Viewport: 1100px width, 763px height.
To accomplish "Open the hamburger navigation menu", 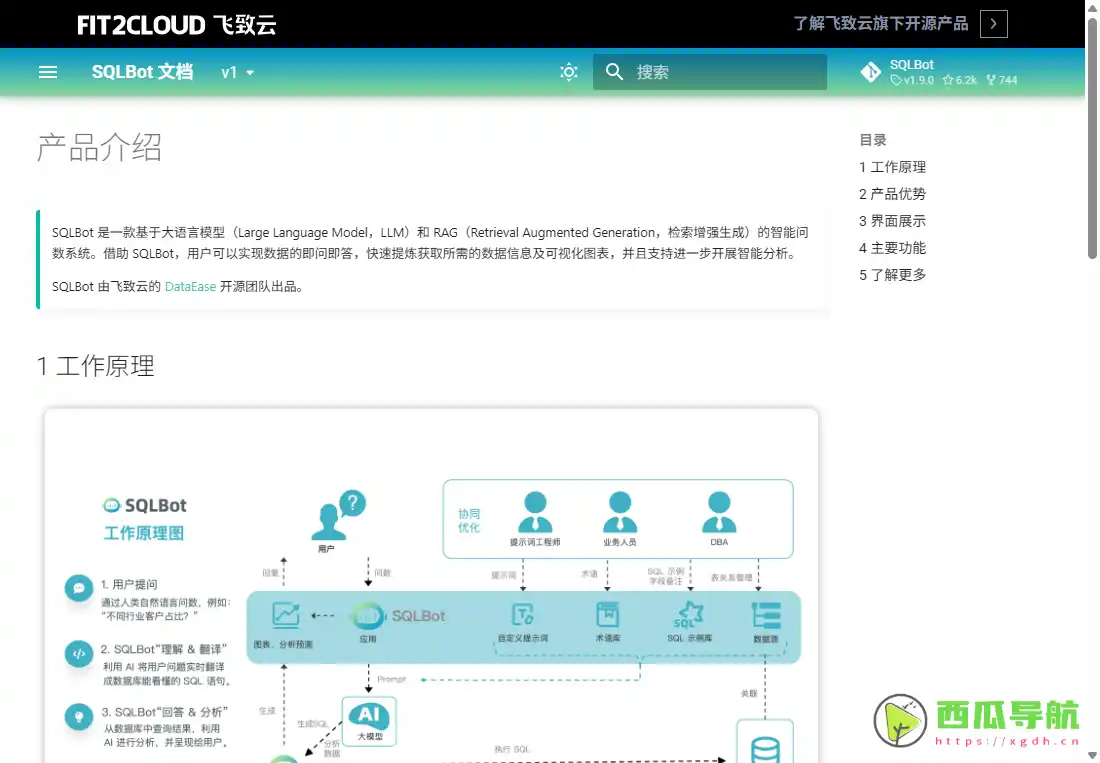I will [x=48, y=72].
